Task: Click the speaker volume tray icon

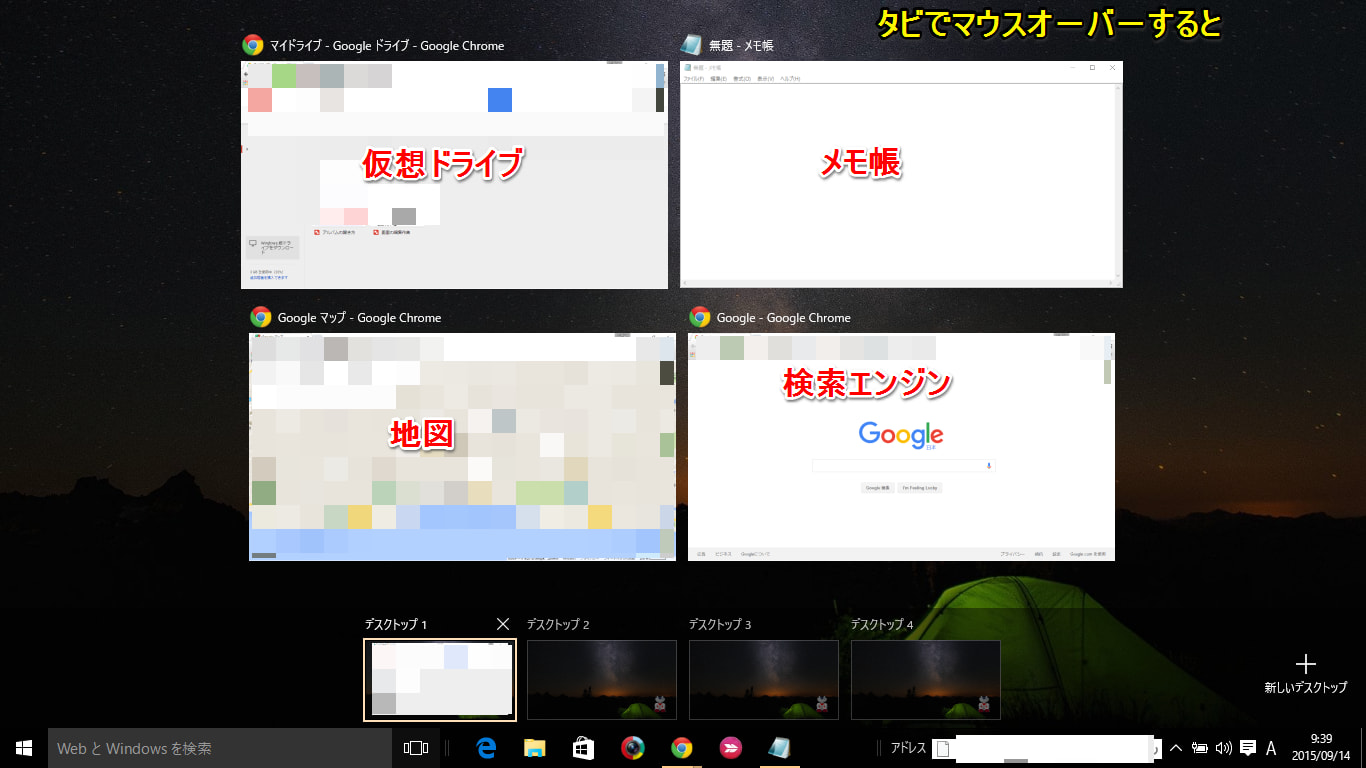Action: click(x=1223, y=748)
